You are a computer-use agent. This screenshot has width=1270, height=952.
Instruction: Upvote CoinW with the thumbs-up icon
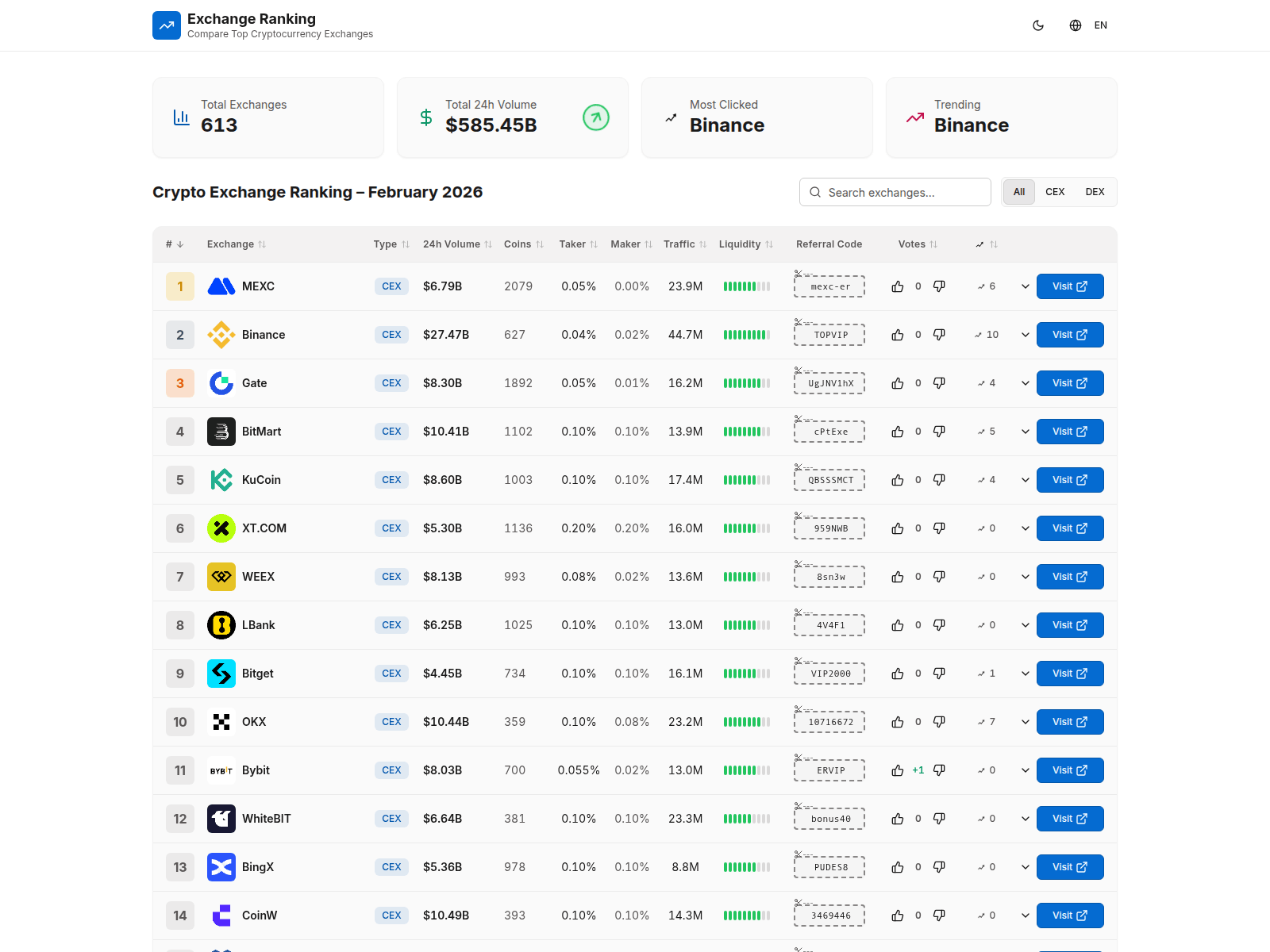898,916
